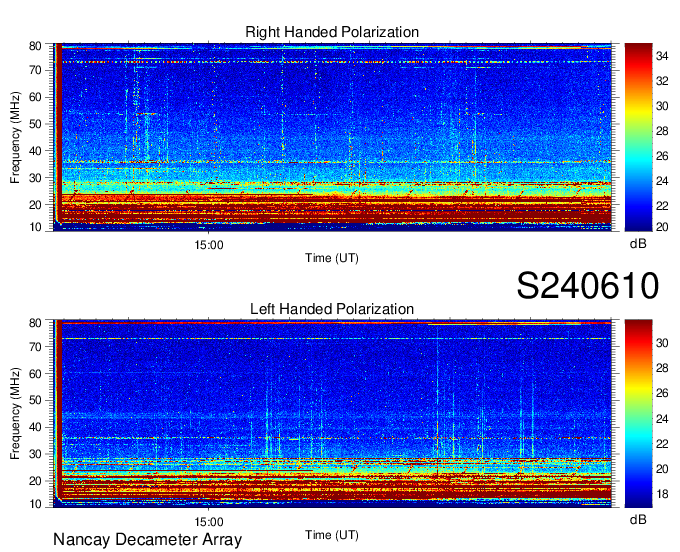680x552 pixels.
Task: Click 70 MHz tick on Right Handed frequency axis
Action: click(35, 70)
